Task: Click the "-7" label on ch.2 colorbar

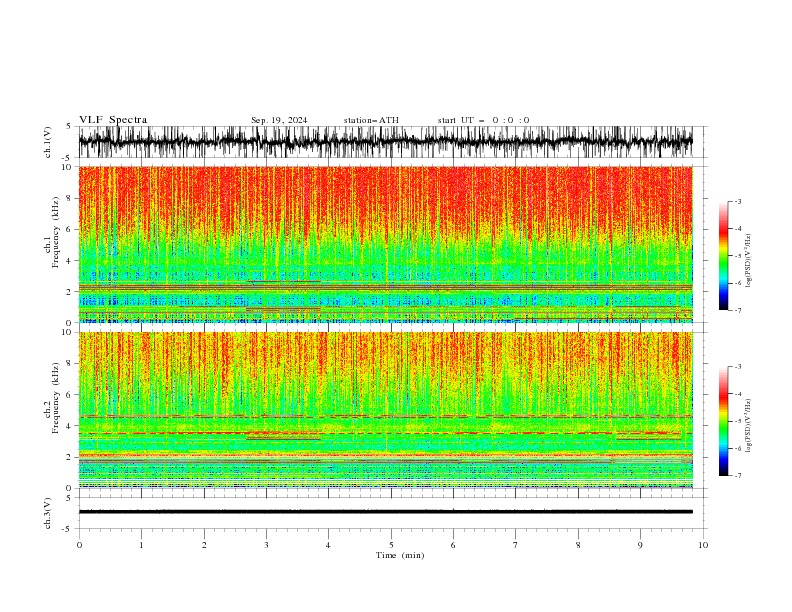Action: [738, 476]
